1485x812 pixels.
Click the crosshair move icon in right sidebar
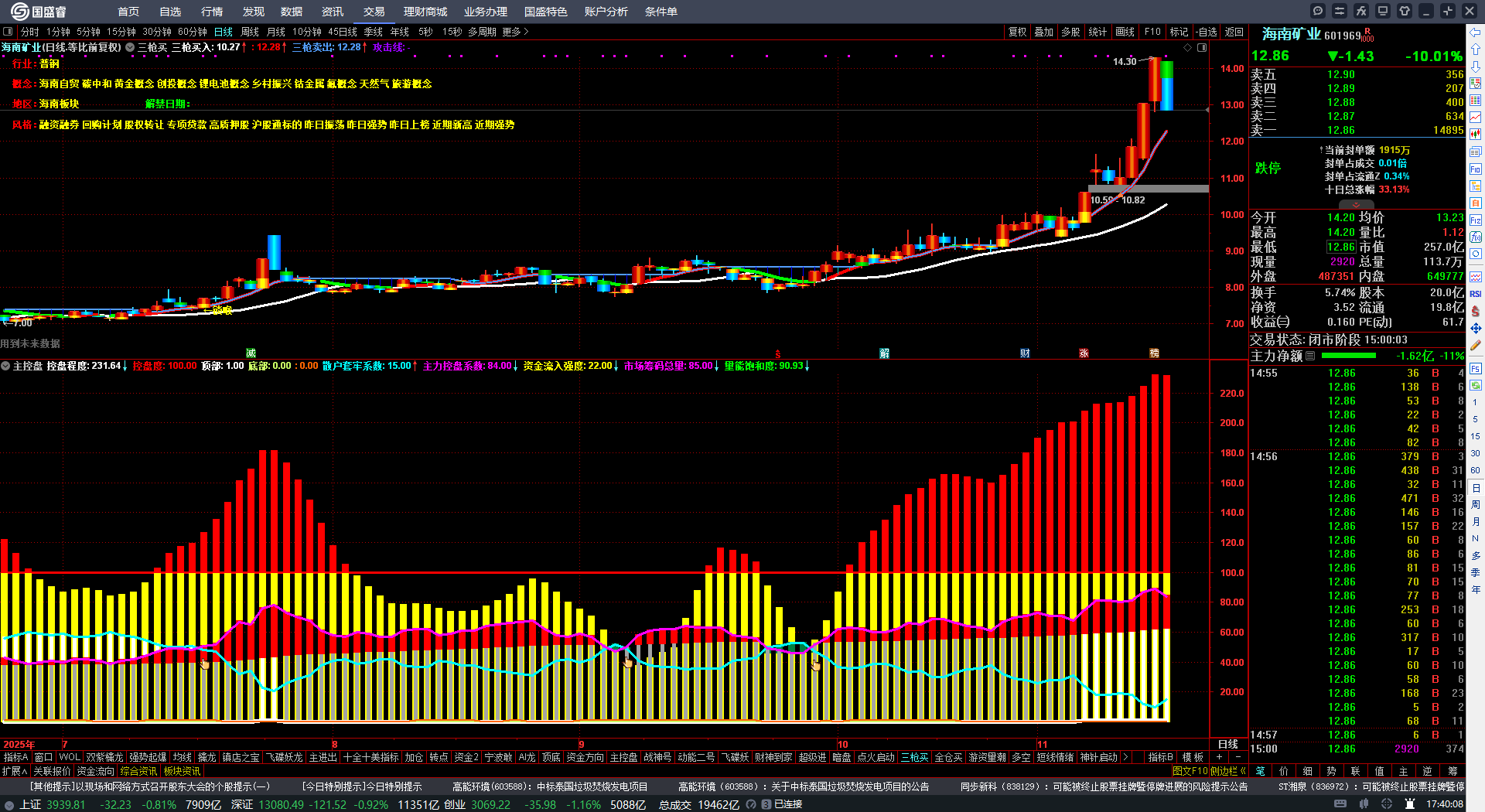[x=1476, y=328]
